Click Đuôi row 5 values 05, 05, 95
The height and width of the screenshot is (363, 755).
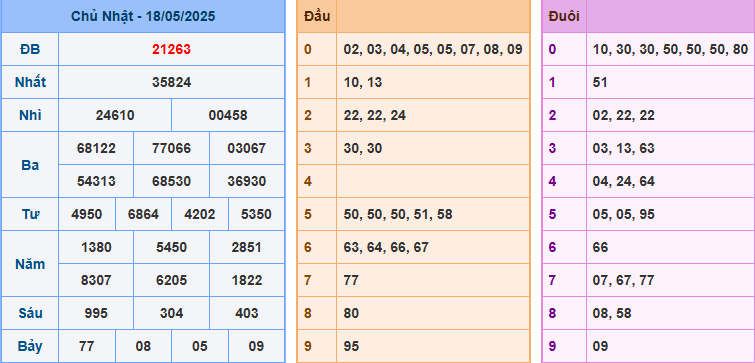pos(624,214)
